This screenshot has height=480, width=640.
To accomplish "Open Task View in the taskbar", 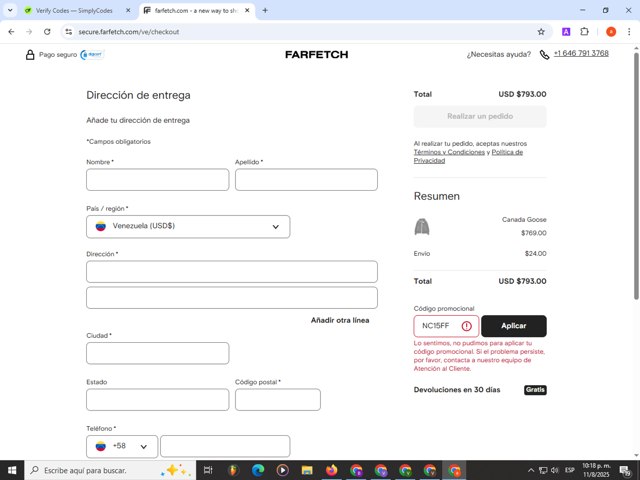I will tap(208, 470).
